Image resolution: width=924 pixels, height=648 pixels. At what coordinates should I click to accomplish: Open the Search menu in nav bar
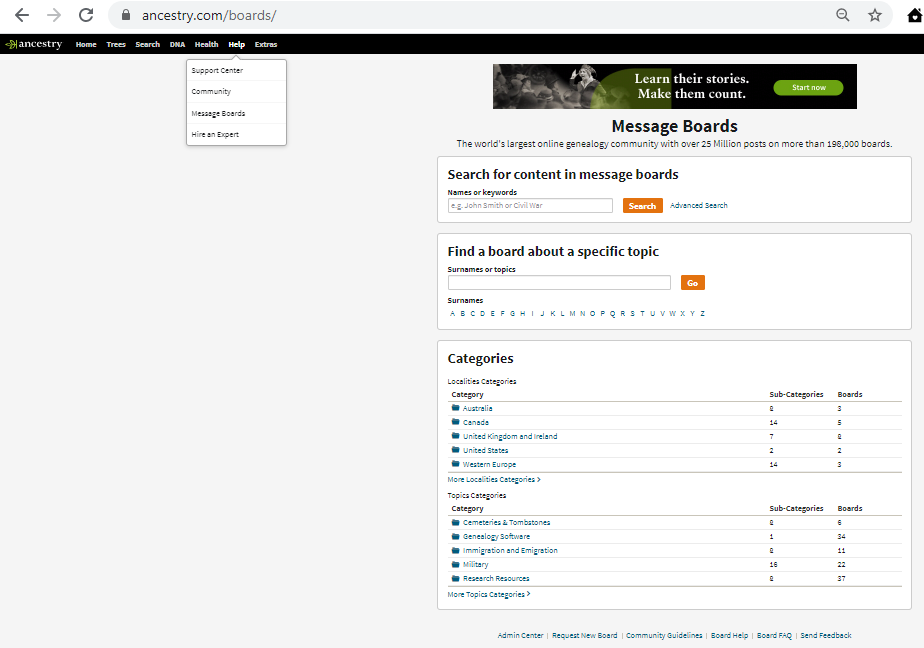(x=147, y=44)
